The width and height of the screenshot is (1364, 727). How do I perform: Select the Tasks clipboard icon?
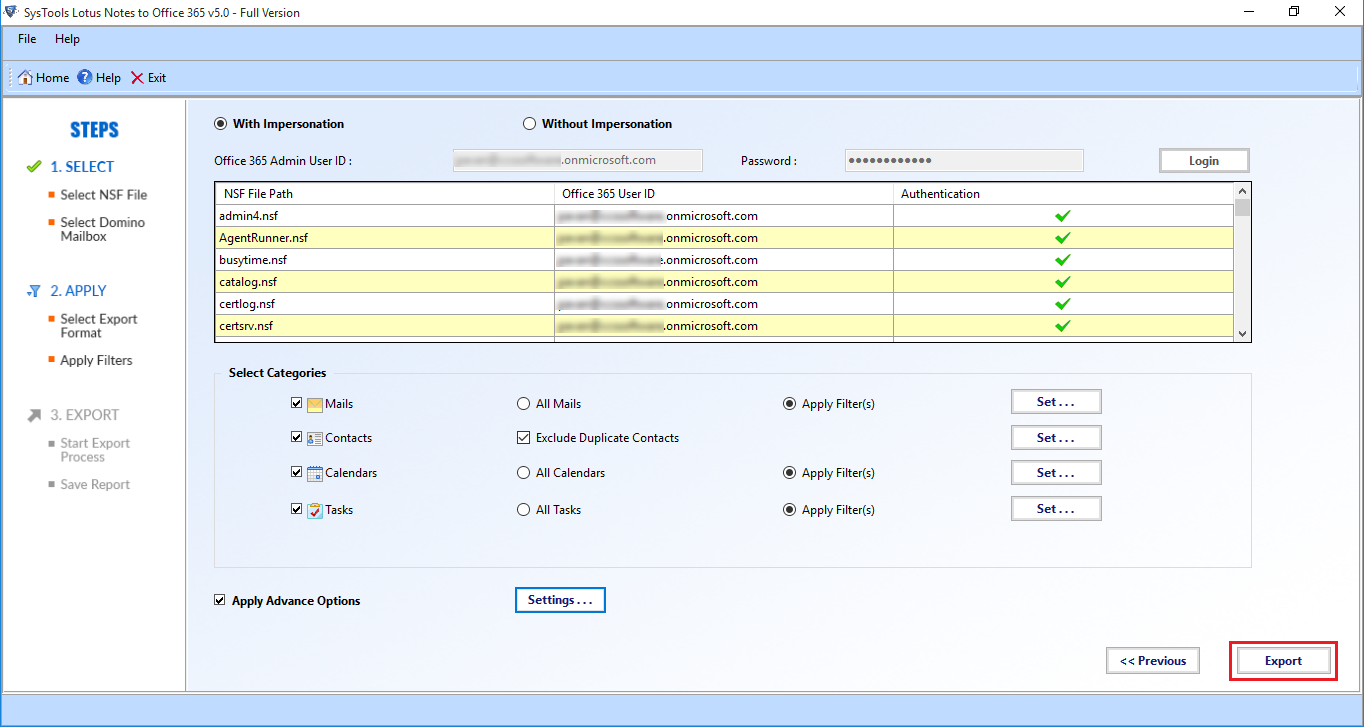pos(315,509)
